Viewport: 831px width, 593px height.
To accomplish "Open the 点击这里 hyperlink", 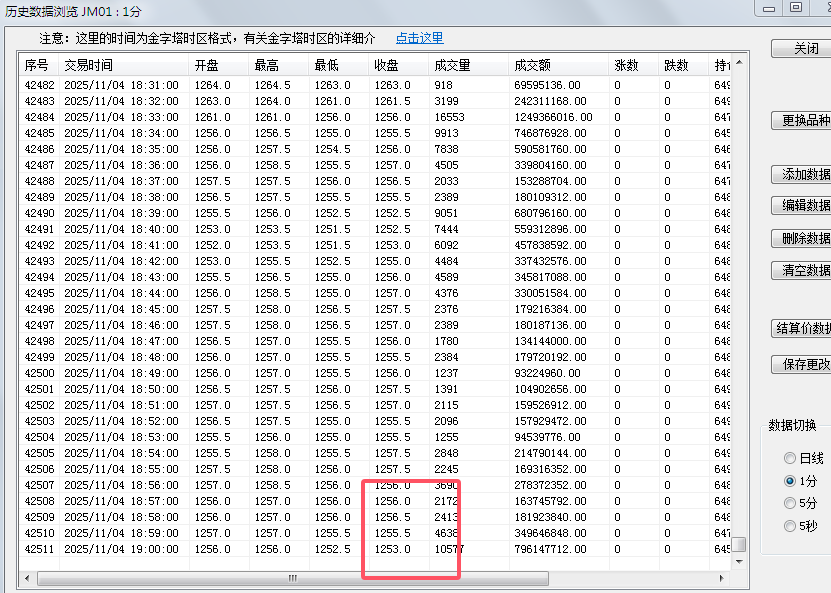I will (x=419, y=38).
